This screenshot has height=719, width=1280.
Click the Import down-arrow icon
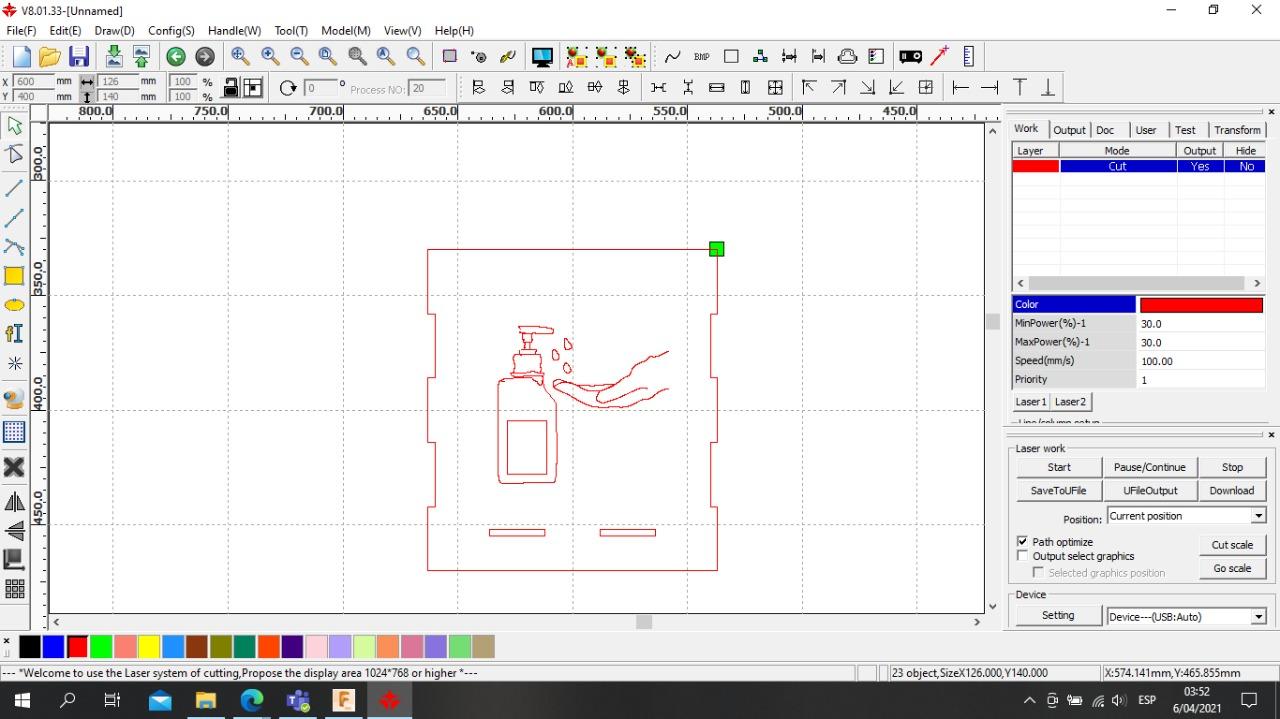(114, 57)
